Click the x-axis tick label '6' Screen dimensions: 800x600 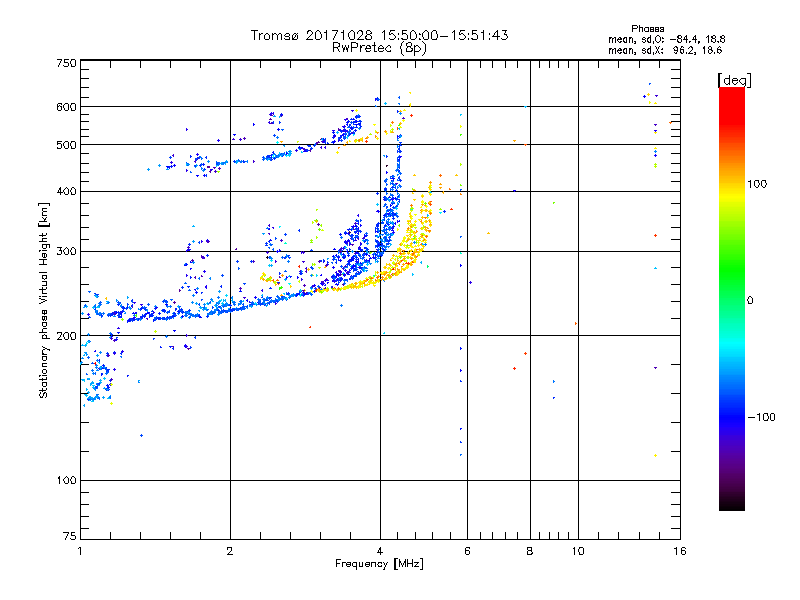(x=467, y=551)
